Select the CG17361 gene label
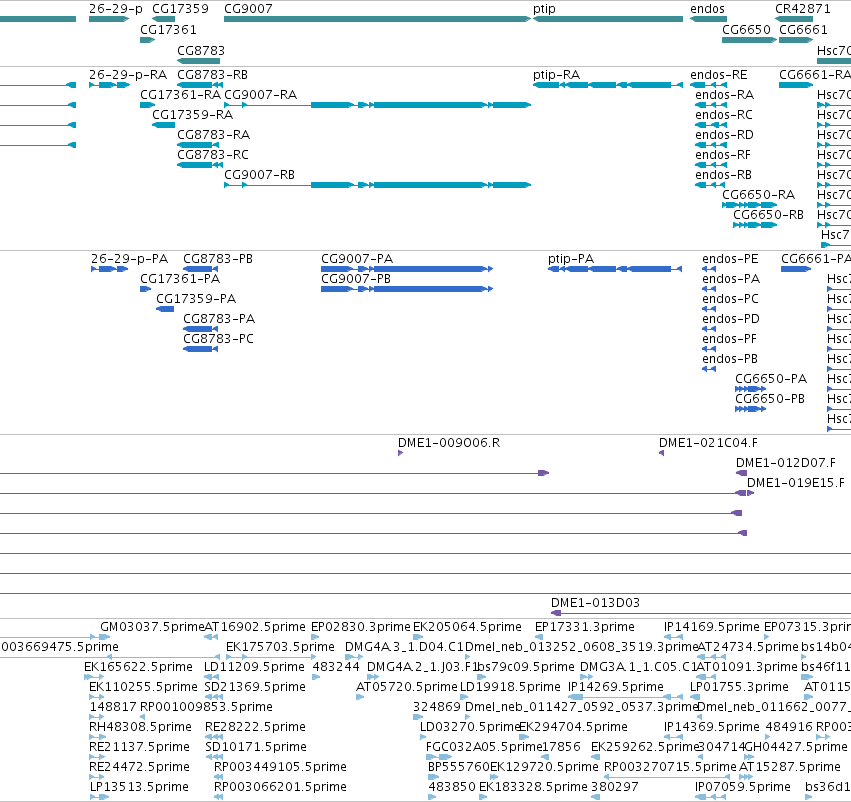 168,30
